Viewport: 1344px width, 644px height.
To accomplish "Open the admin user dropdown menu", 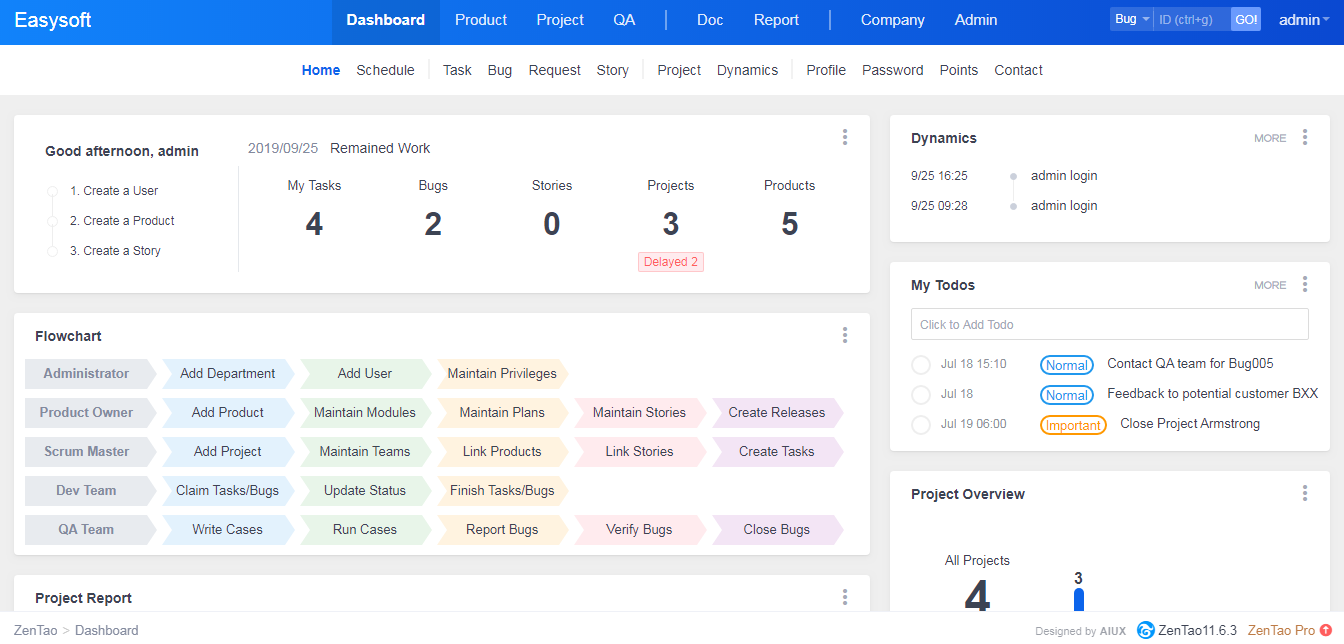I will 1304,20.
